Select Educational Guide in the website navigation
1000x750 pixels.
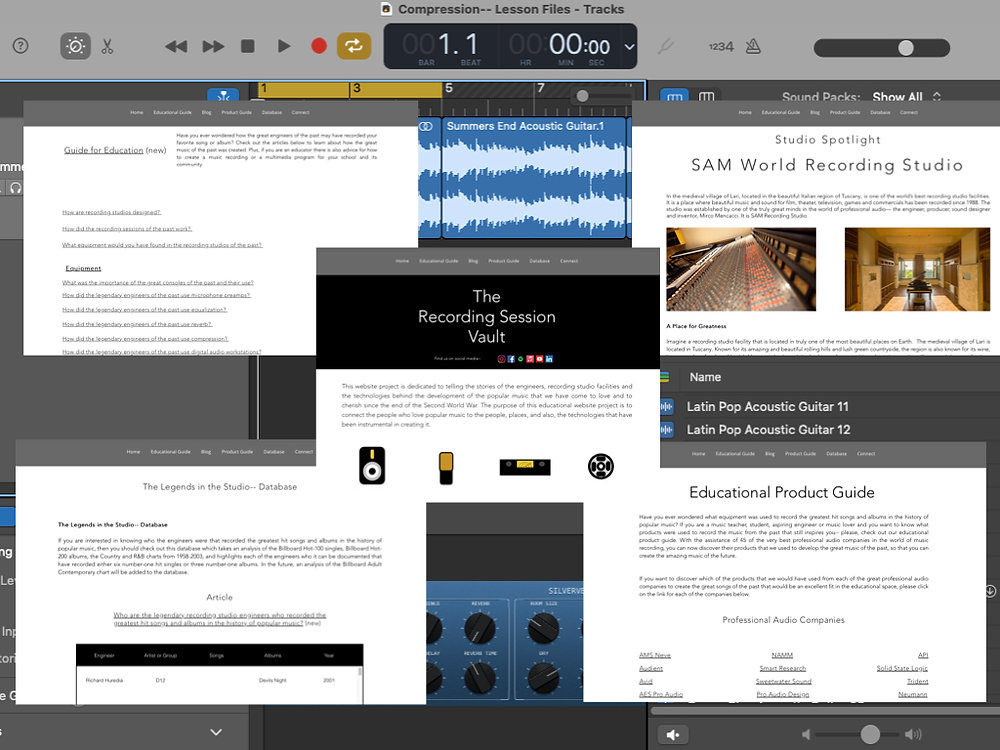pos(438,261)
